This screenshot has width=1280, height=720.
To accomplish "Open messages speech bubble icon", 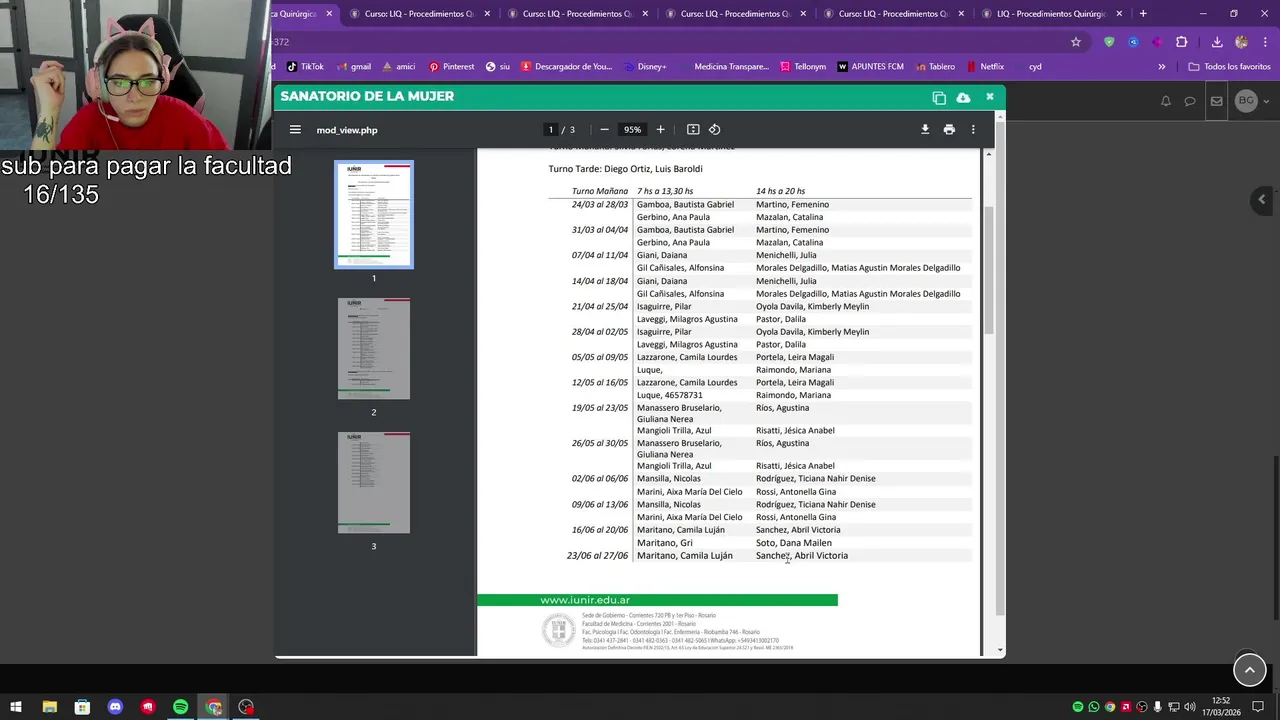I will [1190, 101].
